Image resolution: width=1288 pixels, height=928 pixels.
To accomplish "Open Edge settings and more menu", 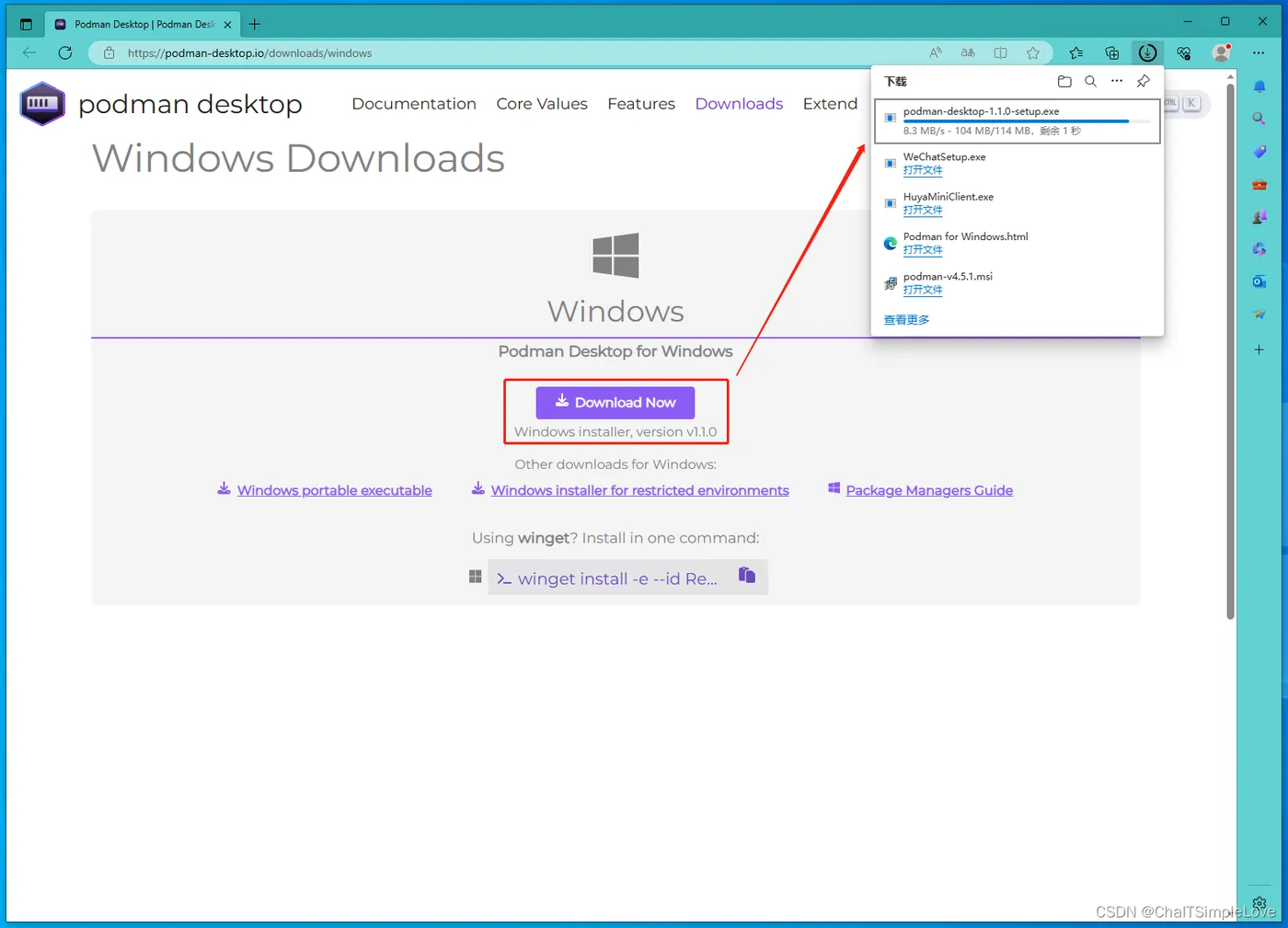I will 1259,53.
